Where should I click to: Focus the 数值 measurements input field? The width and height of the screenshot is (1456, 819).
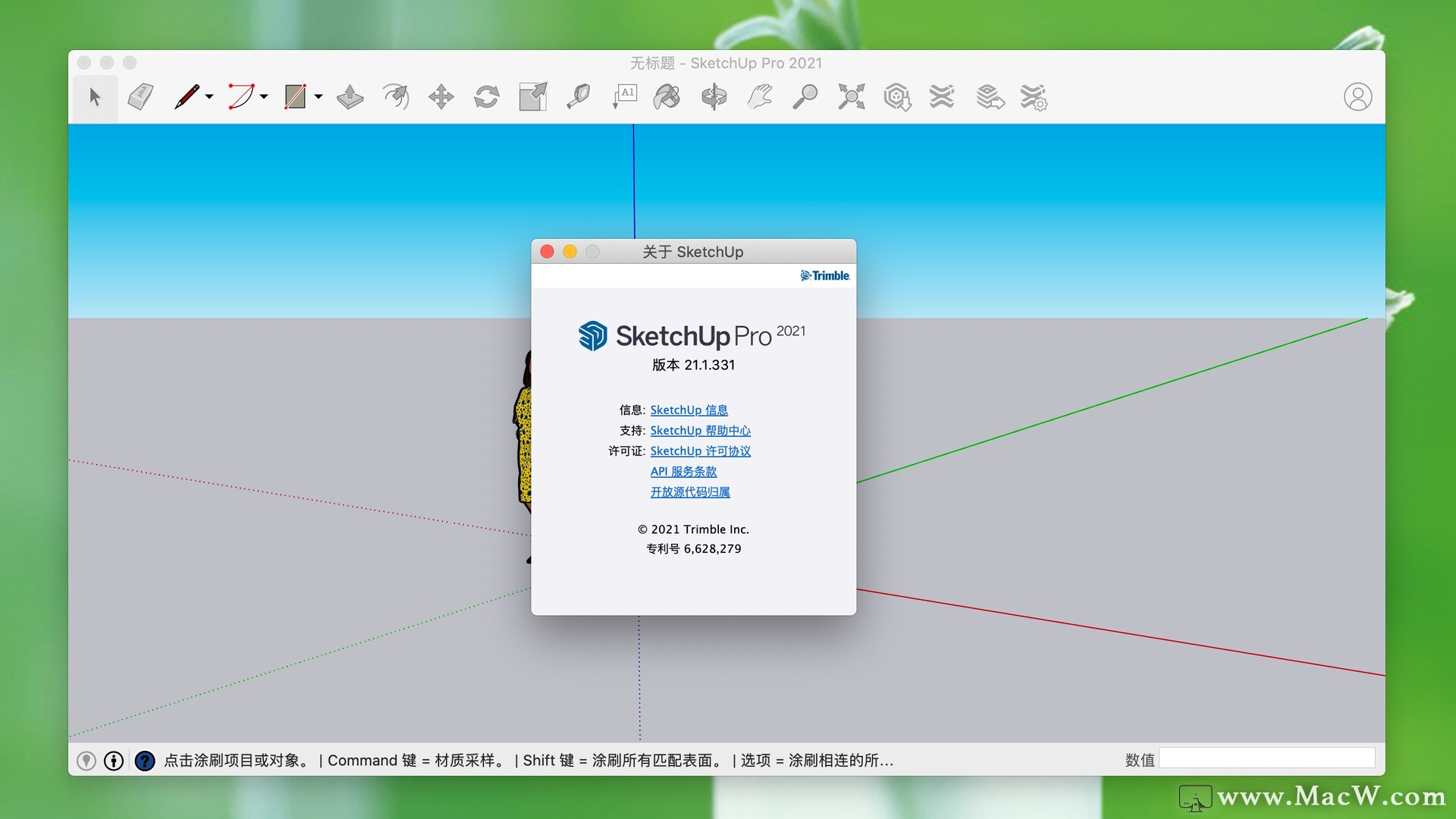point(1266,758)
